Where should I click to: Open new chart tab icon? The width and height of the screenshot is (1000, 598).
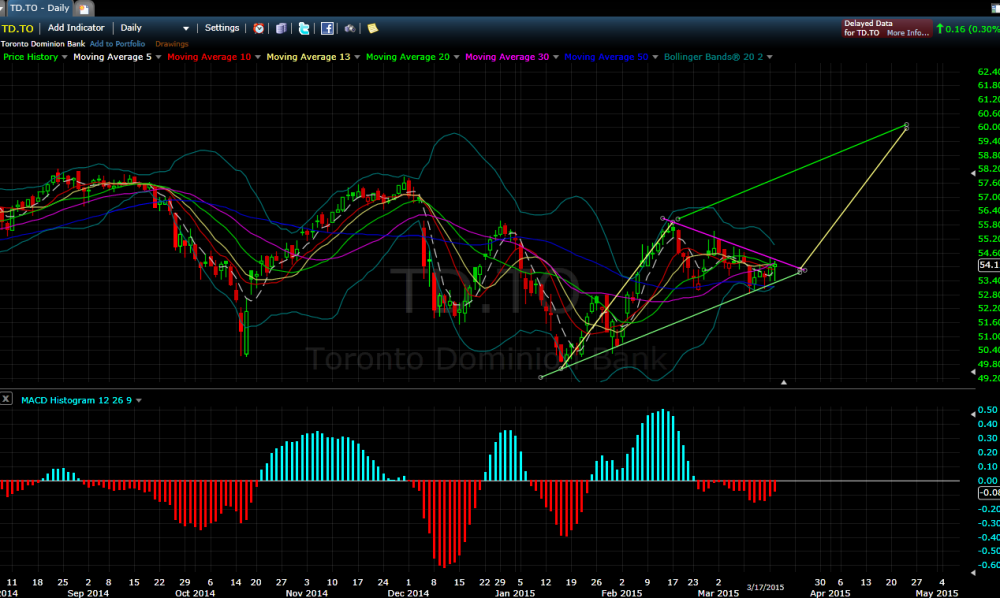point(84,8)
